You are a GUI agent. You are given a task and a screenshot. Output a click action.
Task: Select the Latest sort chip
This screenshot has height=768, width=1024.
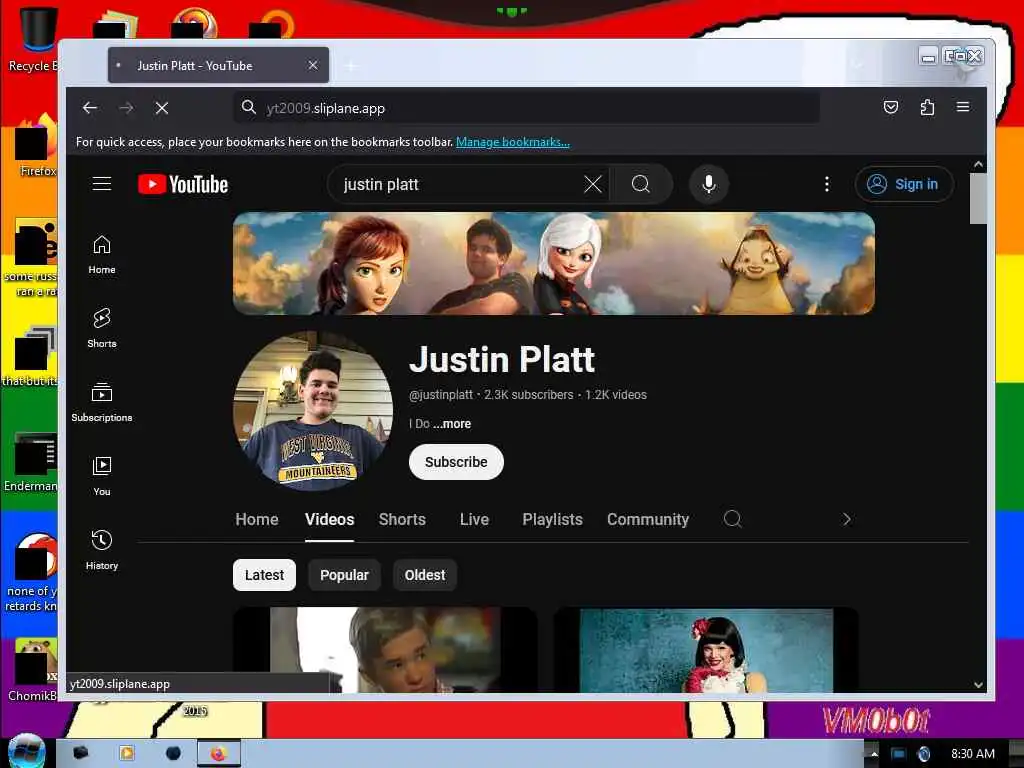264,575
